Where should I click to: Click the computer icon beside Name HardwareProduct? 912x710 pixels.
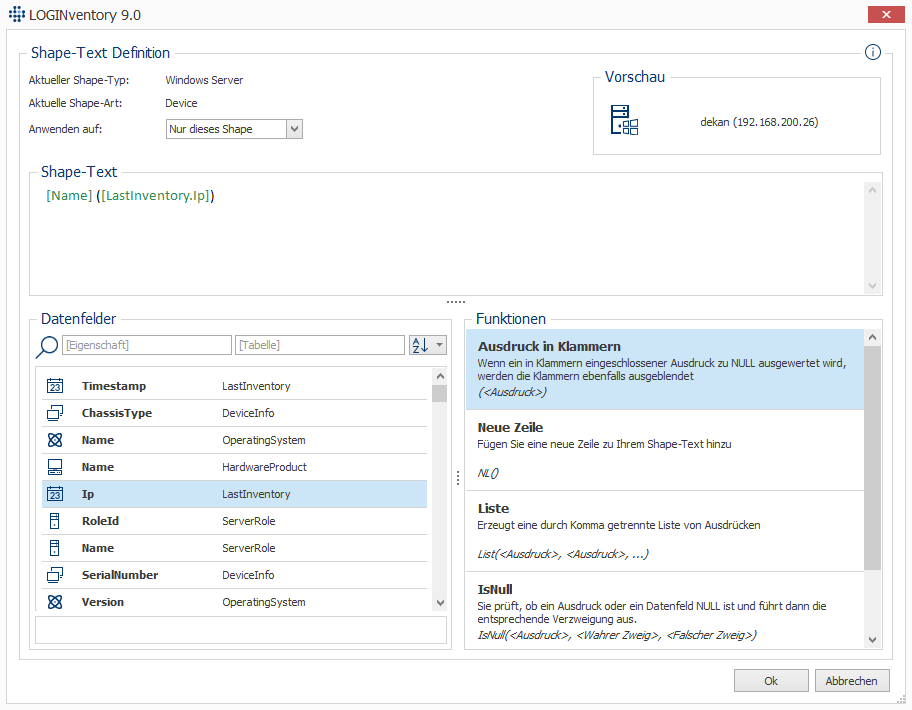point(55,467)
